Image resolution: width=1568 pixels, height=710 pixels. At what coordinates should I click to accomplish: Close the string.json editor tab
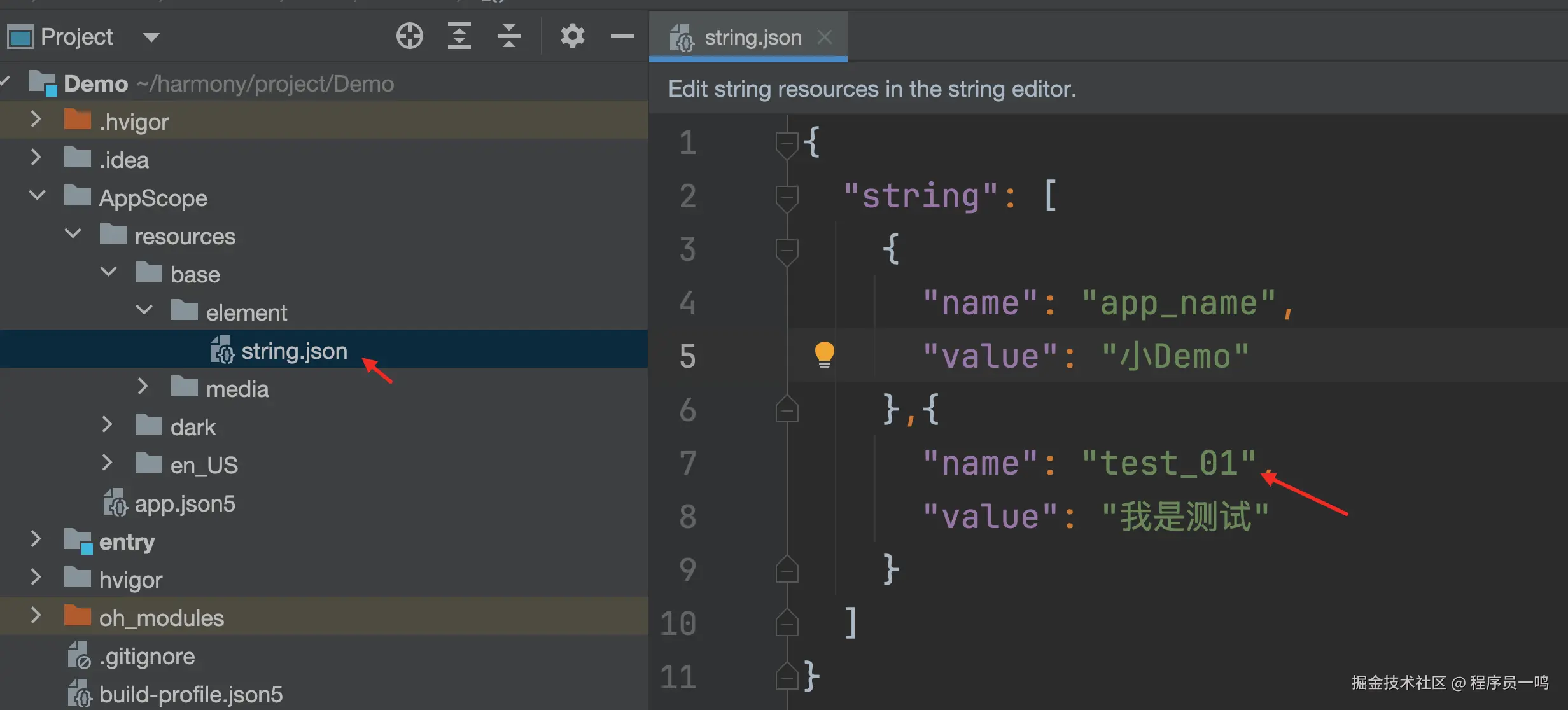coord(825,38)
